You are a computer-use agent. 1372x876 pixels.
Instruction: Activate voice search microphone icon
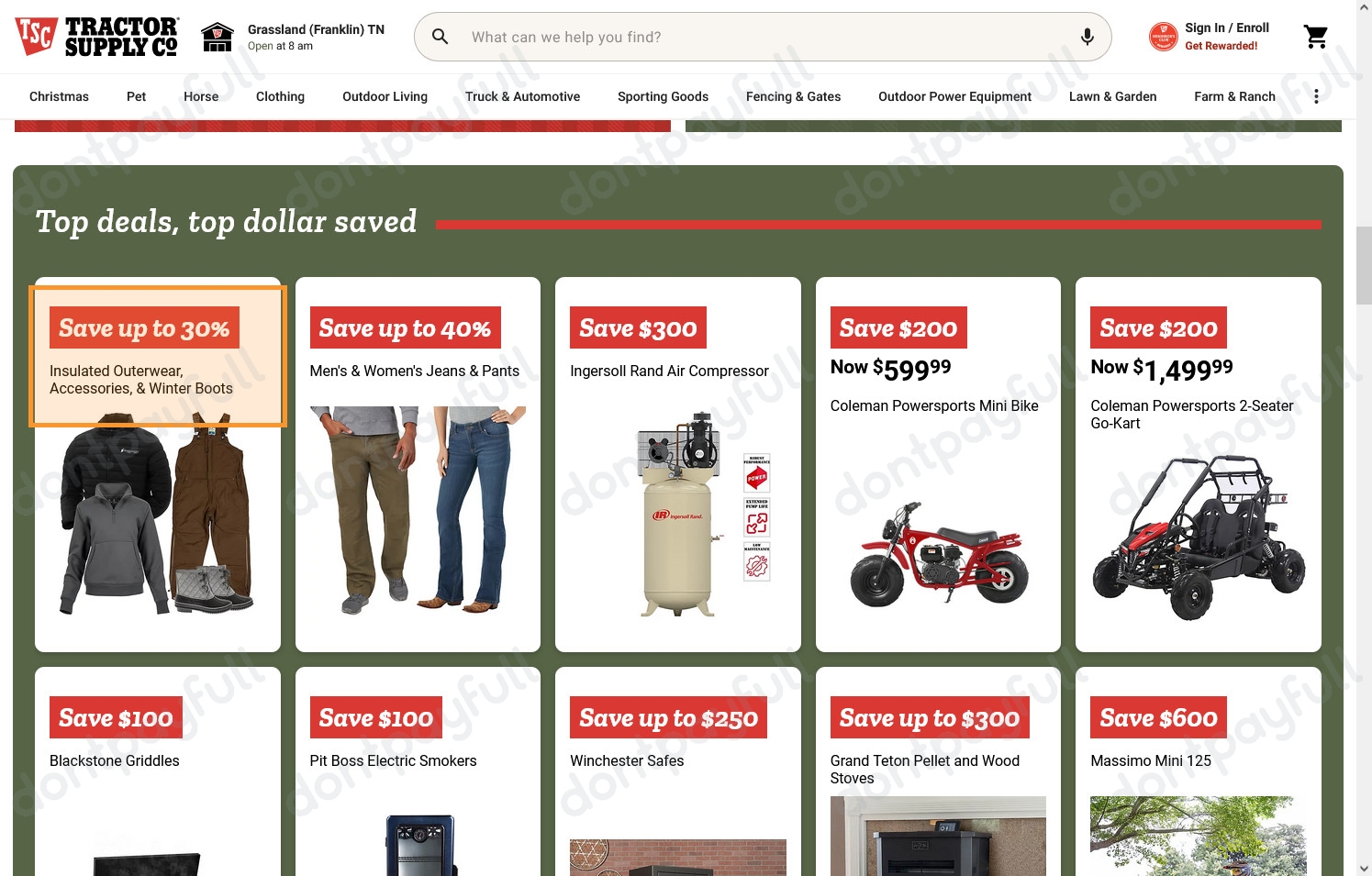pos(1087,37)
